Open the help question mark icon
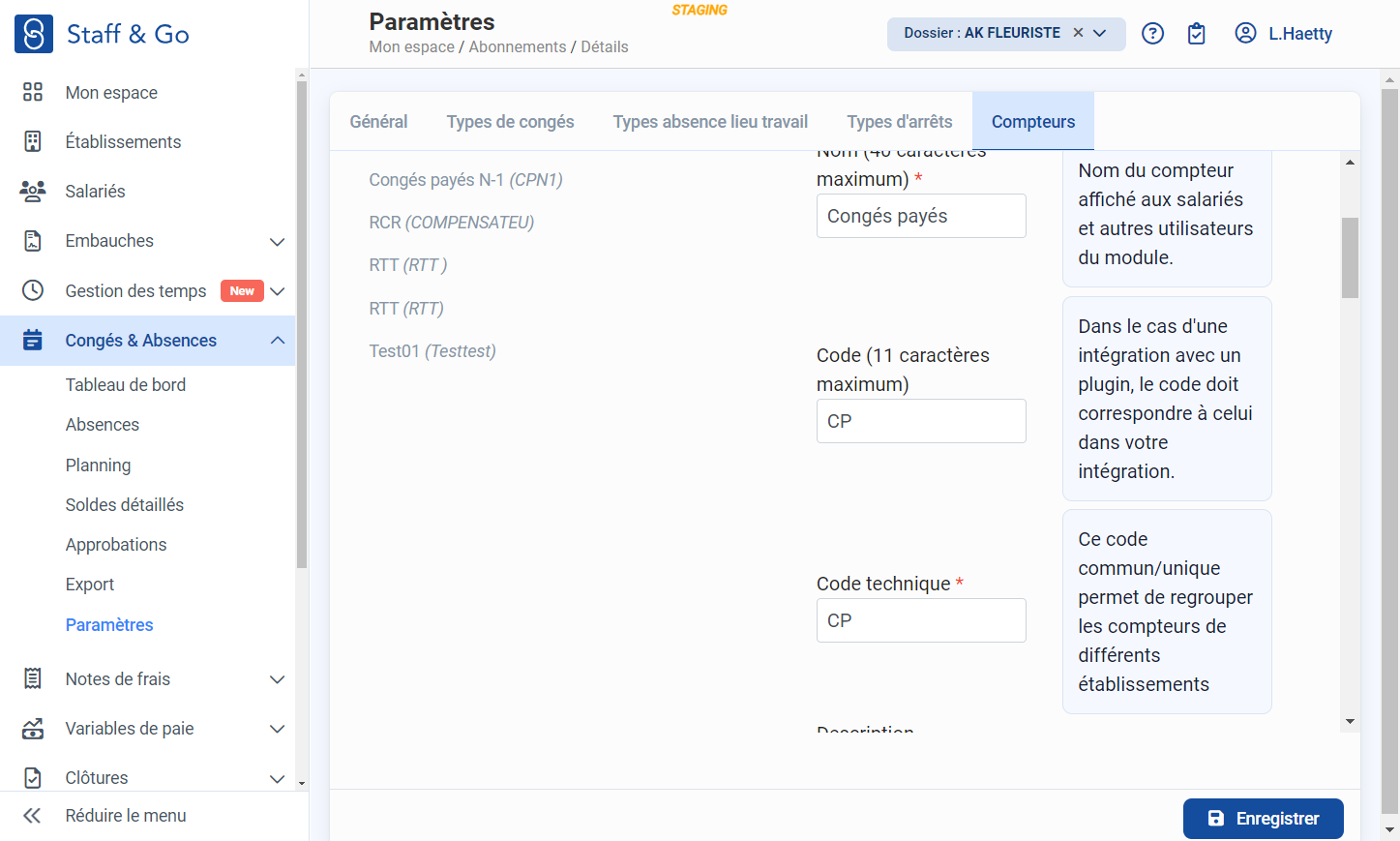 point(1152,33)
